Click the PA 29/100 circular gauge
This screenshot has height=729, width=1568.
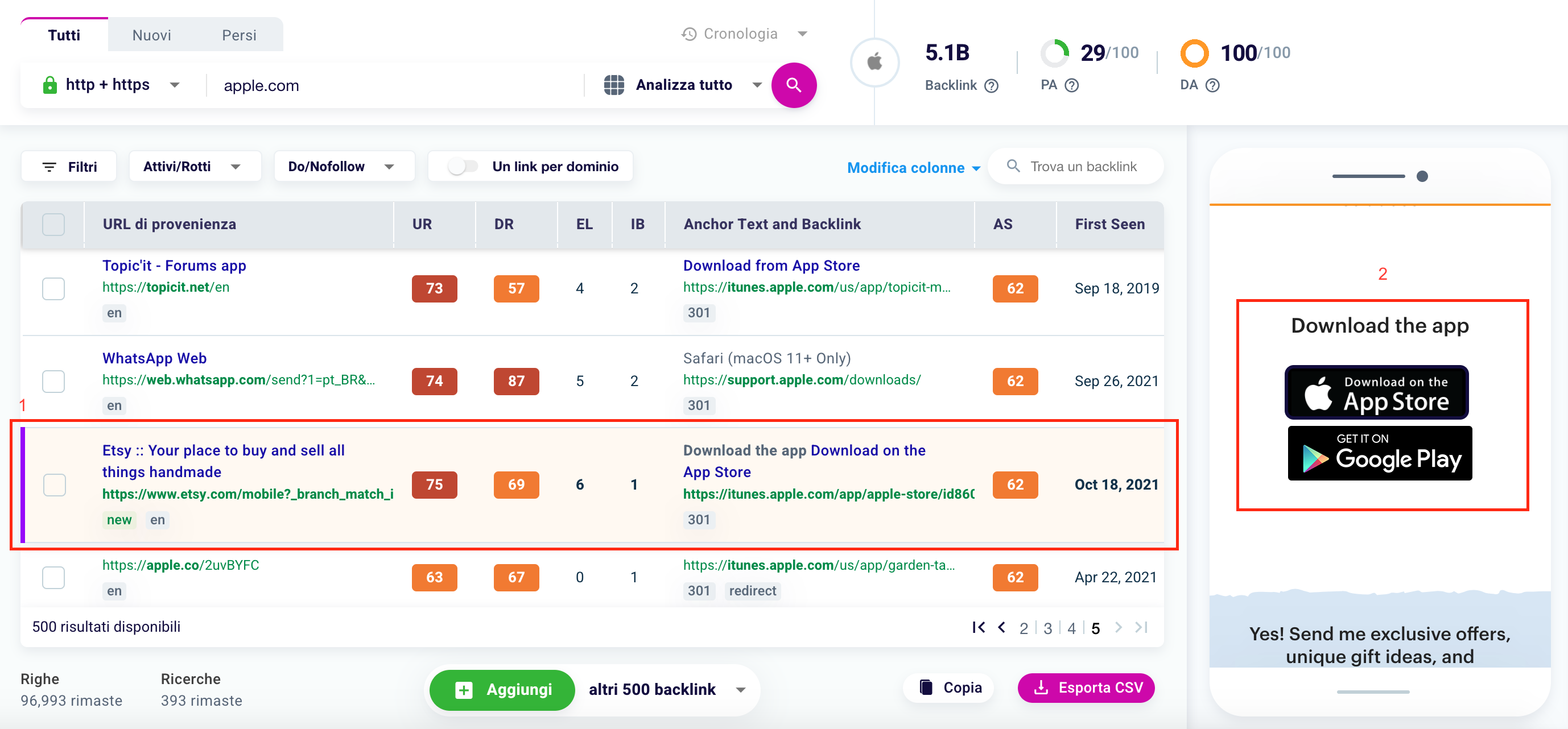1054,53
